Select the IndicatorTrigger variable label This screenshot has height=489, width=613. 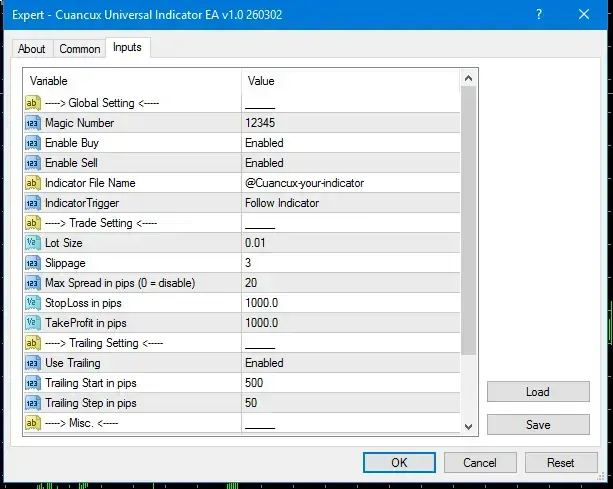coord(82,203)
